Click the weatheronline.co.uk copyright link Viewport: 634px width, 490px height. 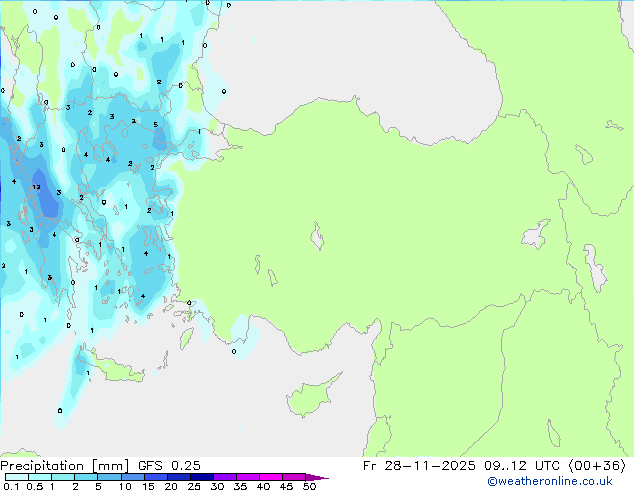tap(550, 481)
